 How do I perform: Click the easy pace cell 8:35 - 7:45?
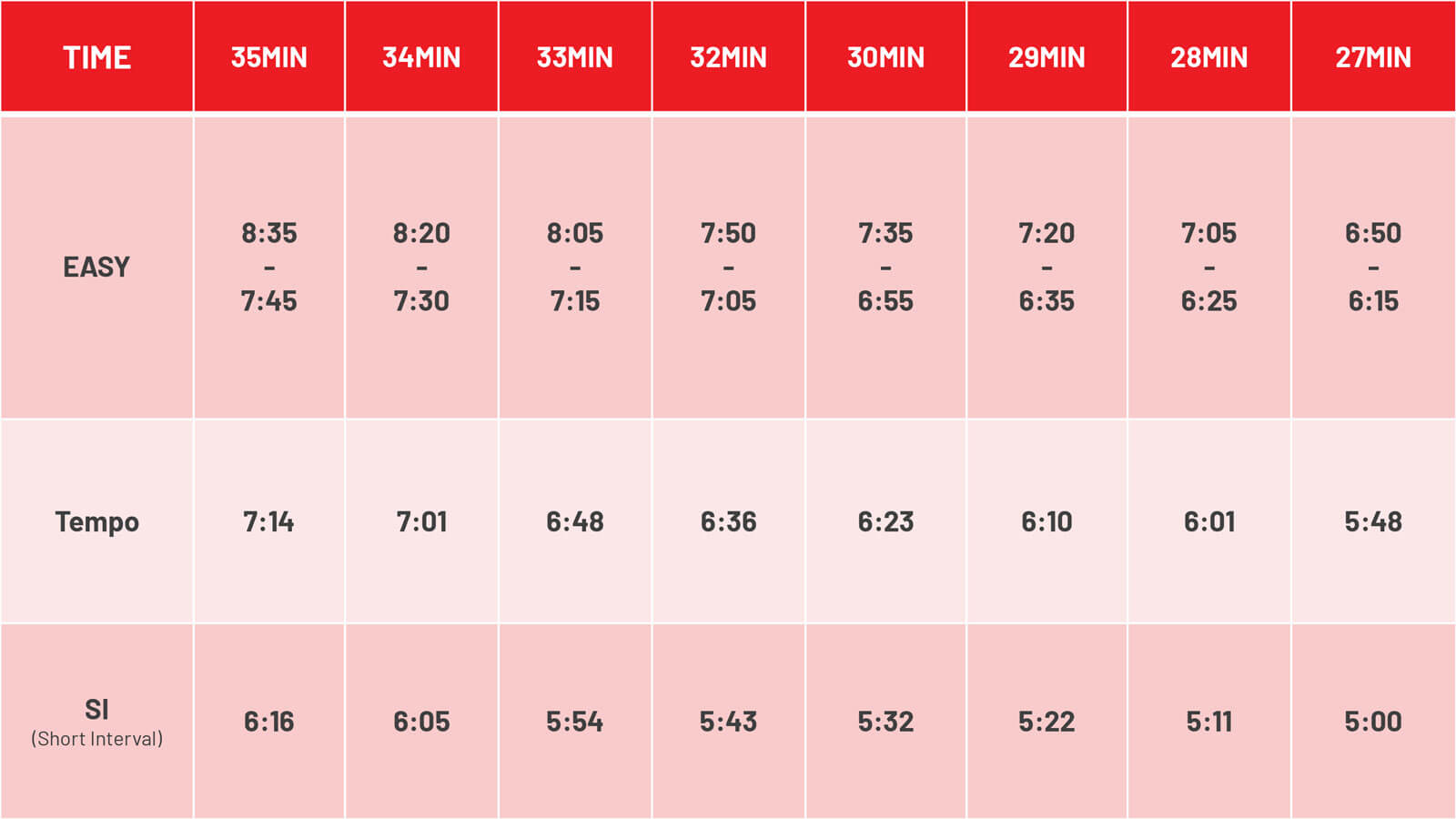pos(269,267)
